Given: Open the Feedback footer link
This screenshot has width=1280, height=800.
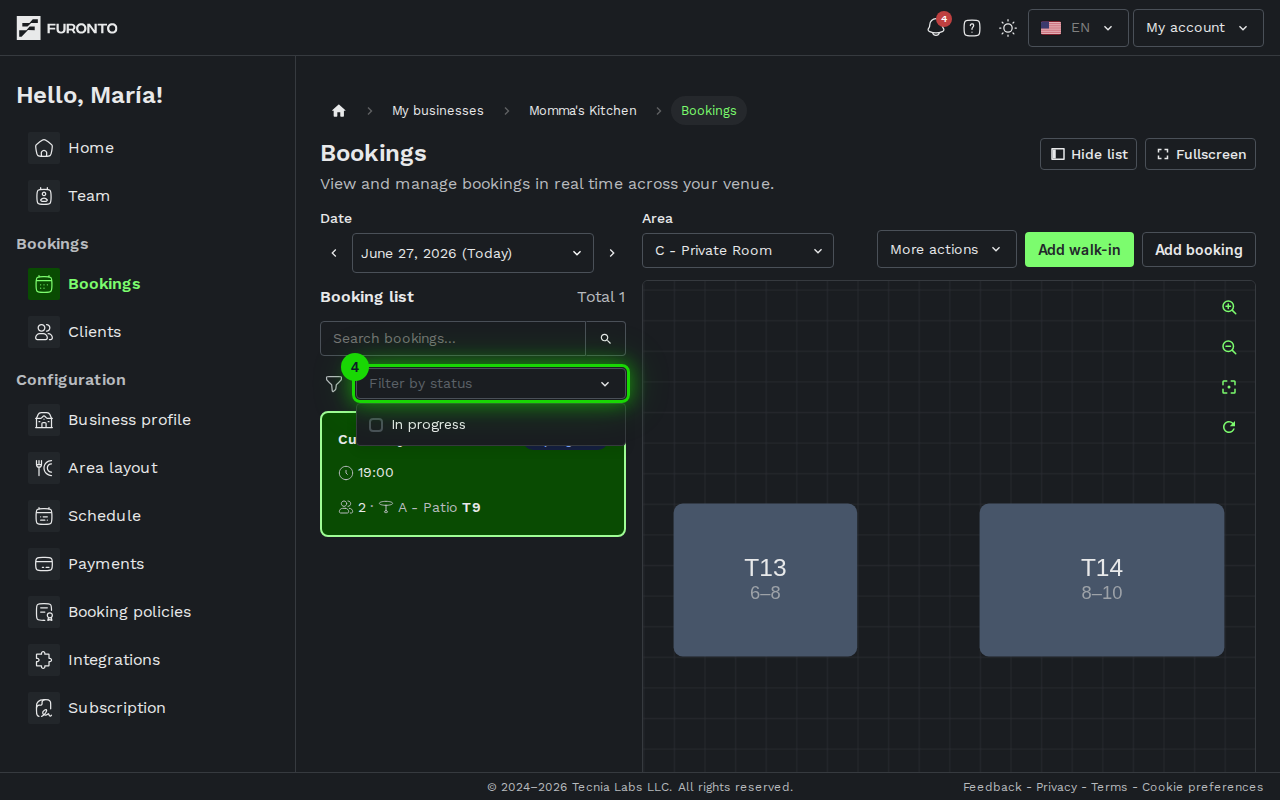Looking at the screenshot, I should click(x=992, y=787).
